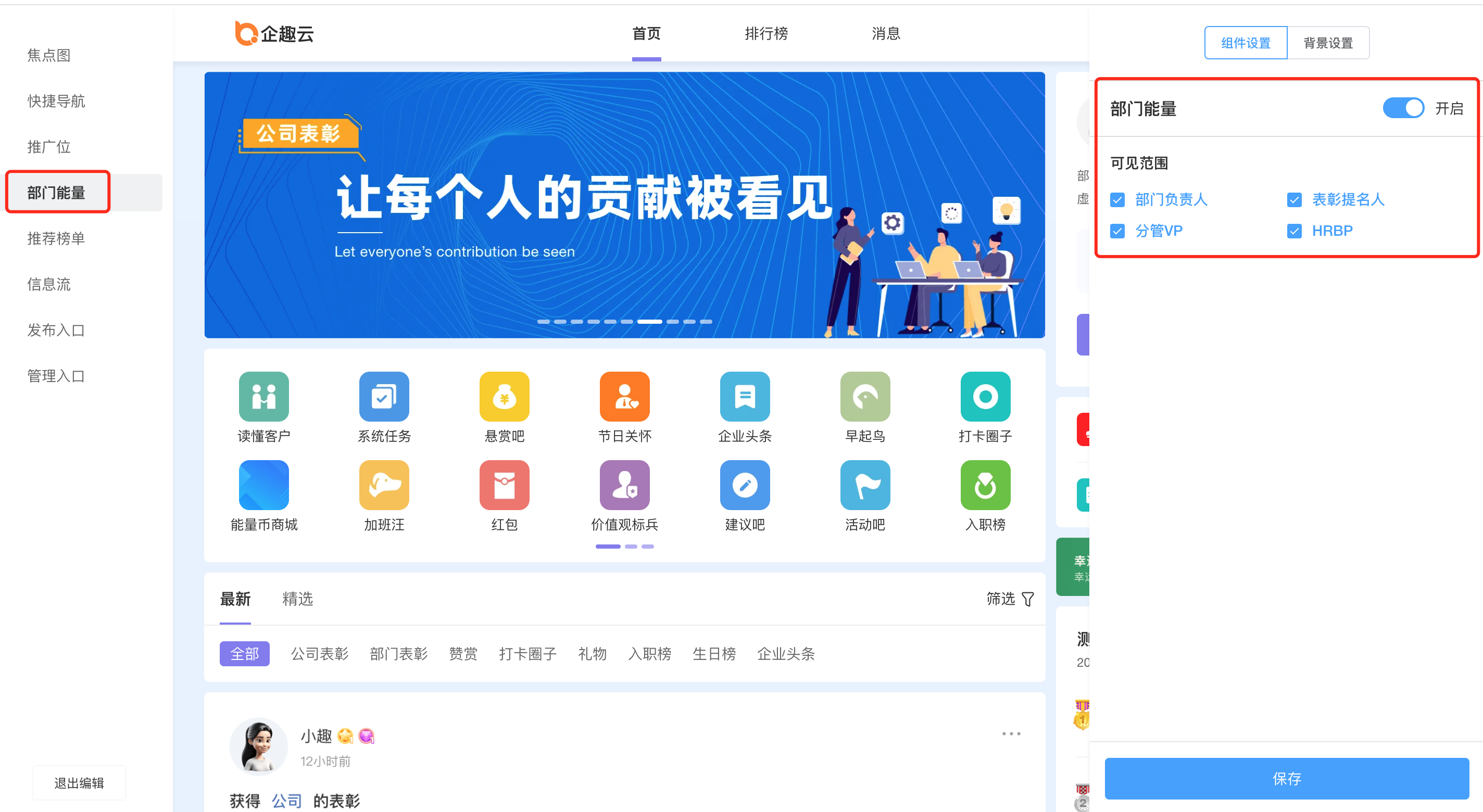1483x812 pixels.
Task: Open the 早起鸟 bird icon
Action: click(865, 397)
